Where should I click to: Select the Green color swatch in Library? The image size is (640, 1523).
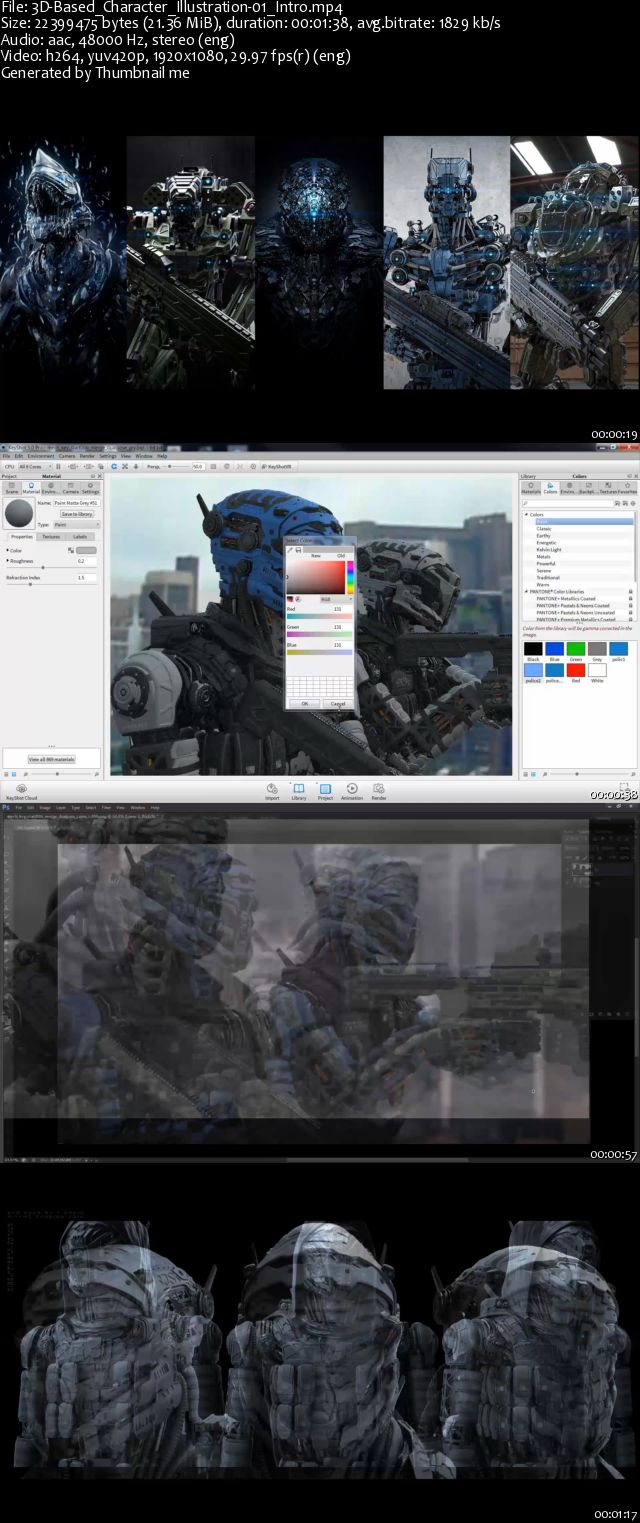point(576,649)
